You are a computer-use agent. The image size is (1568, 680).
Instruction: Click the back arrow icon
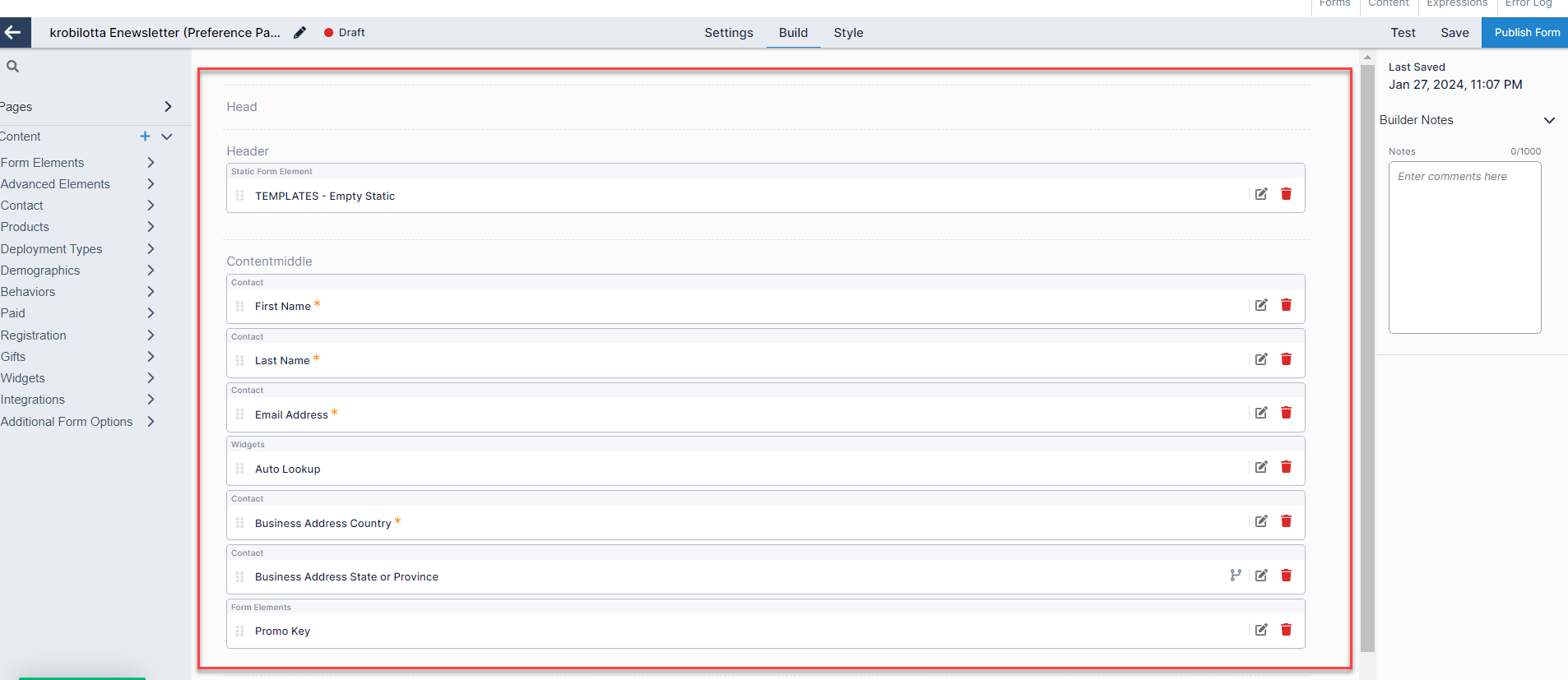click(x=14, y=33)
